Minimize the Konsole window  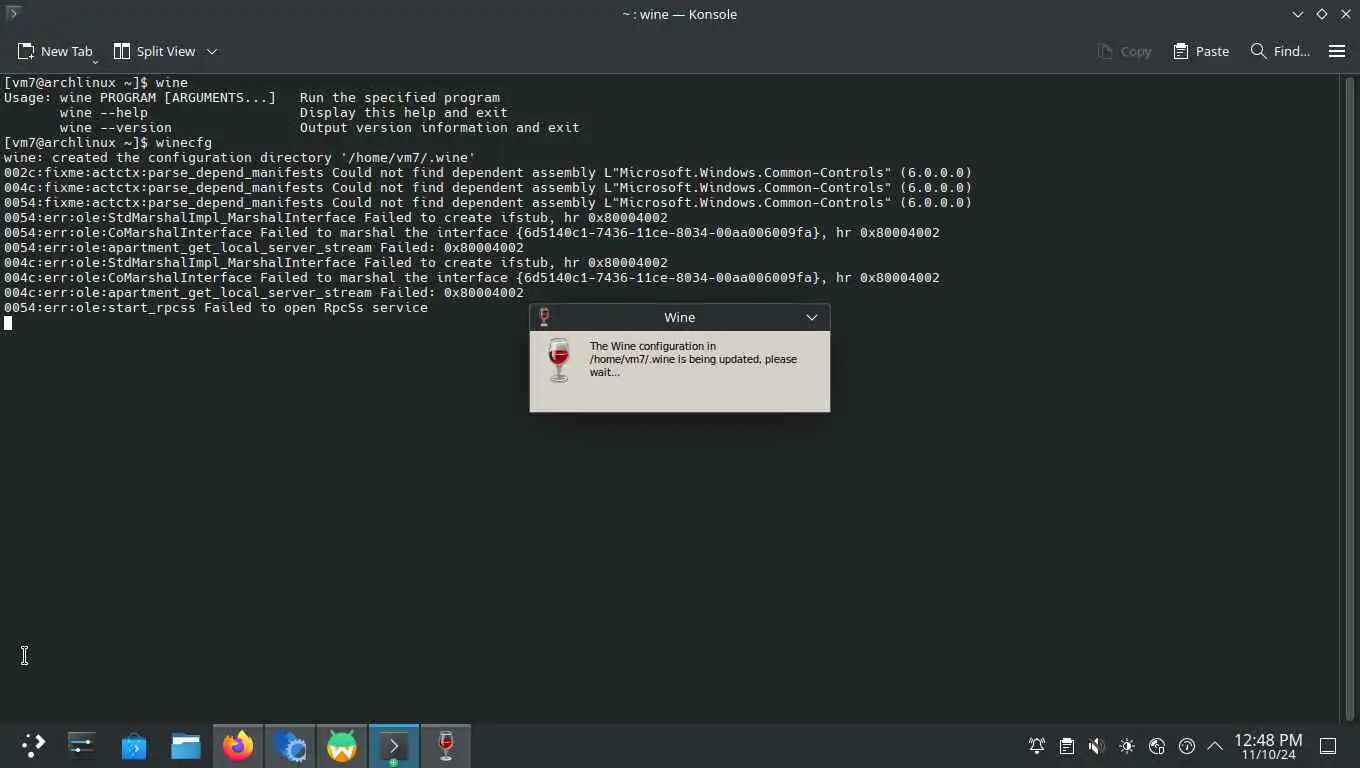click(x=1298, y=14)
